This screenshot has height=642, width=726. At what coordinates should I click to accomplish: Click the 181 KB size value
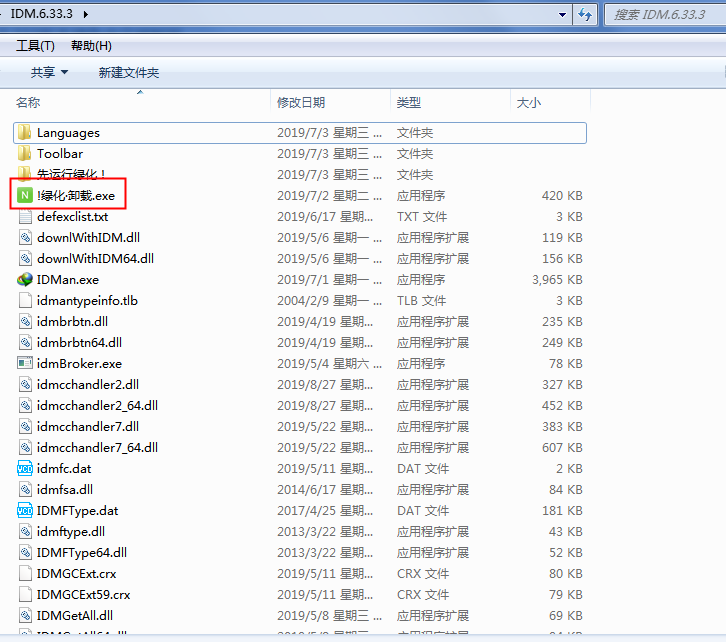click(562, 511)
